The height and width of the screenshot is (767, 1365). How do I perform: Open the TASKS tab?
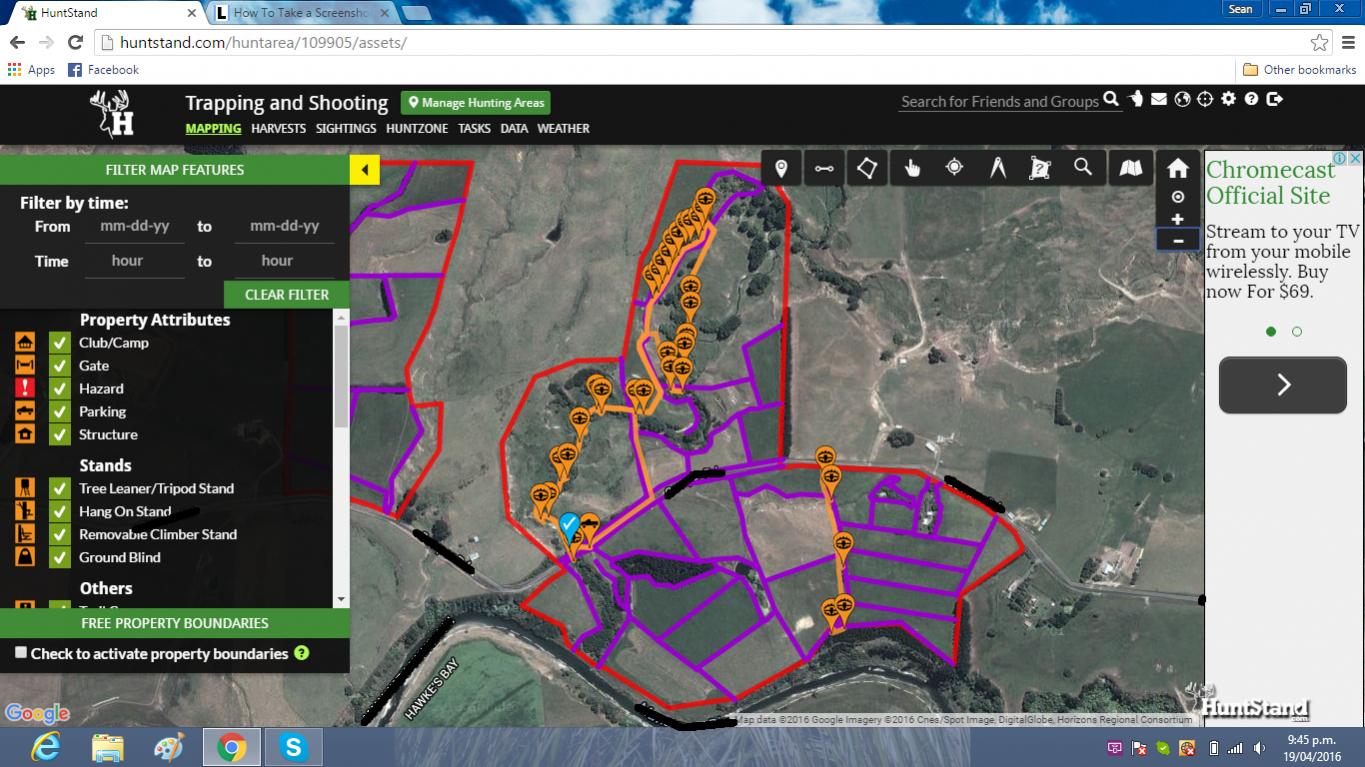(x=474, y=128)
